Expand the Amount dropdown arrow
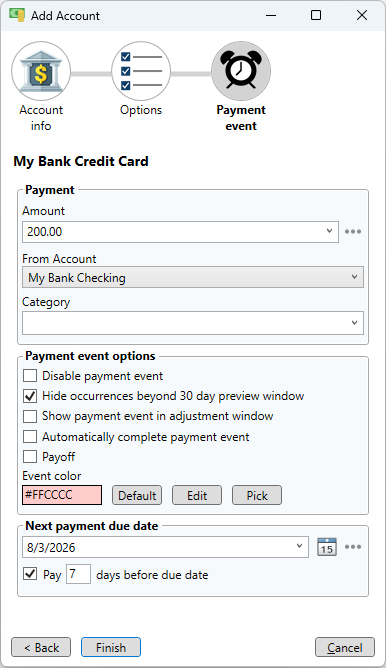The width and height of the screenshot is (386, 668). tap(329, 231)
